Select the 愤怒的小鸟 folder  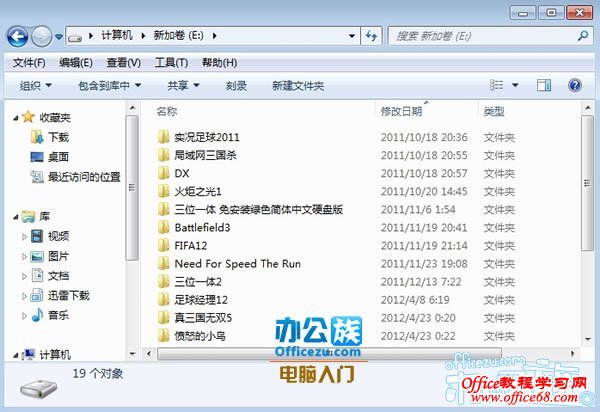(192, 336)
